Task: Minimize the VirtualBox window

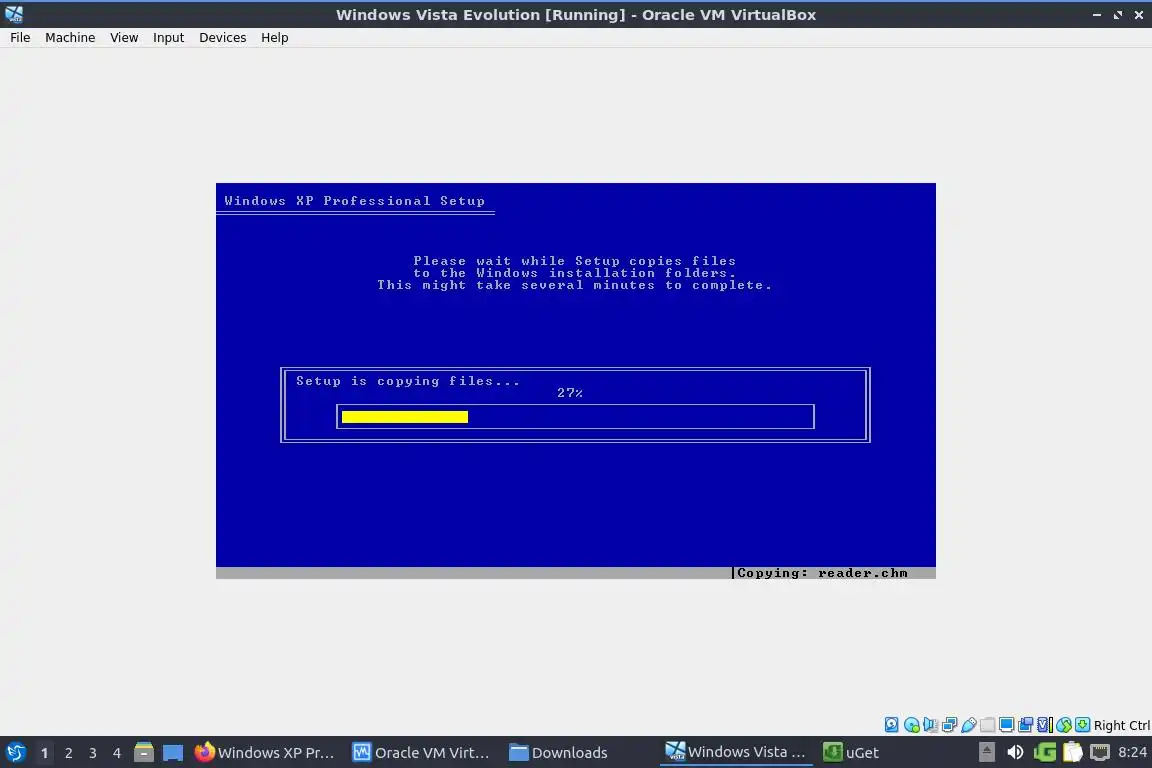Action: click(x=1097, y=15)
